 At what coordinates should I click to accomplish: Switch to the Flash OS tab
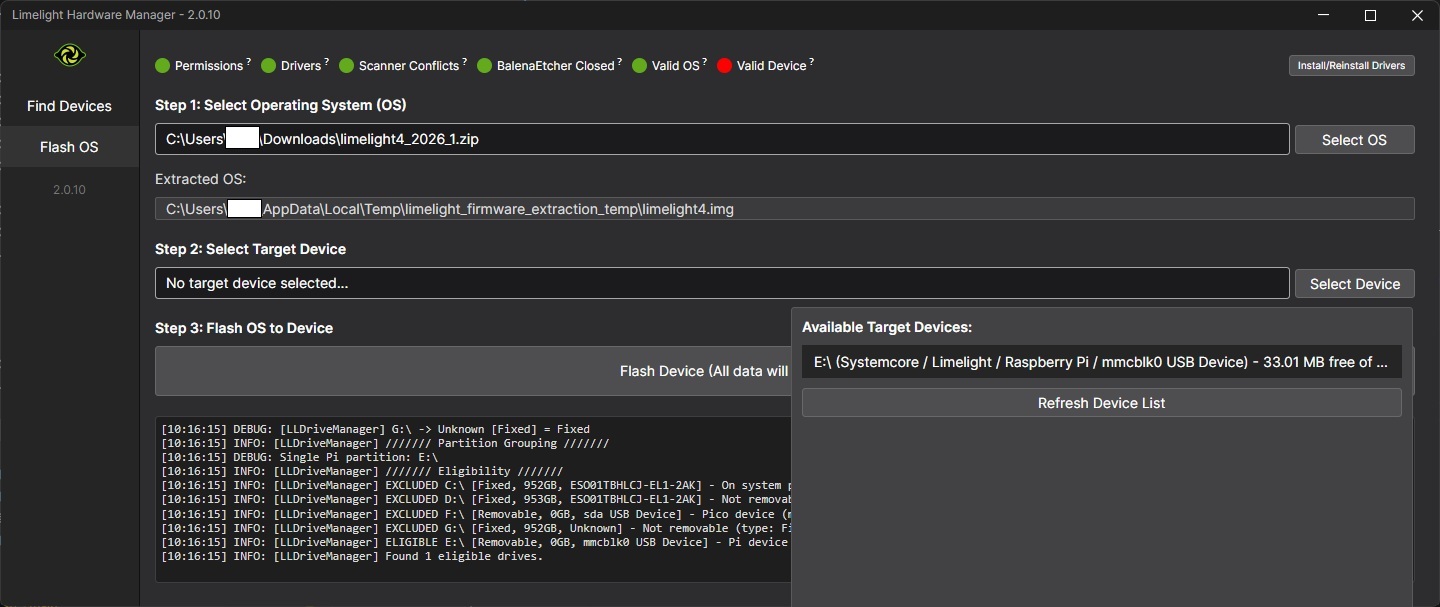point(69,147)
